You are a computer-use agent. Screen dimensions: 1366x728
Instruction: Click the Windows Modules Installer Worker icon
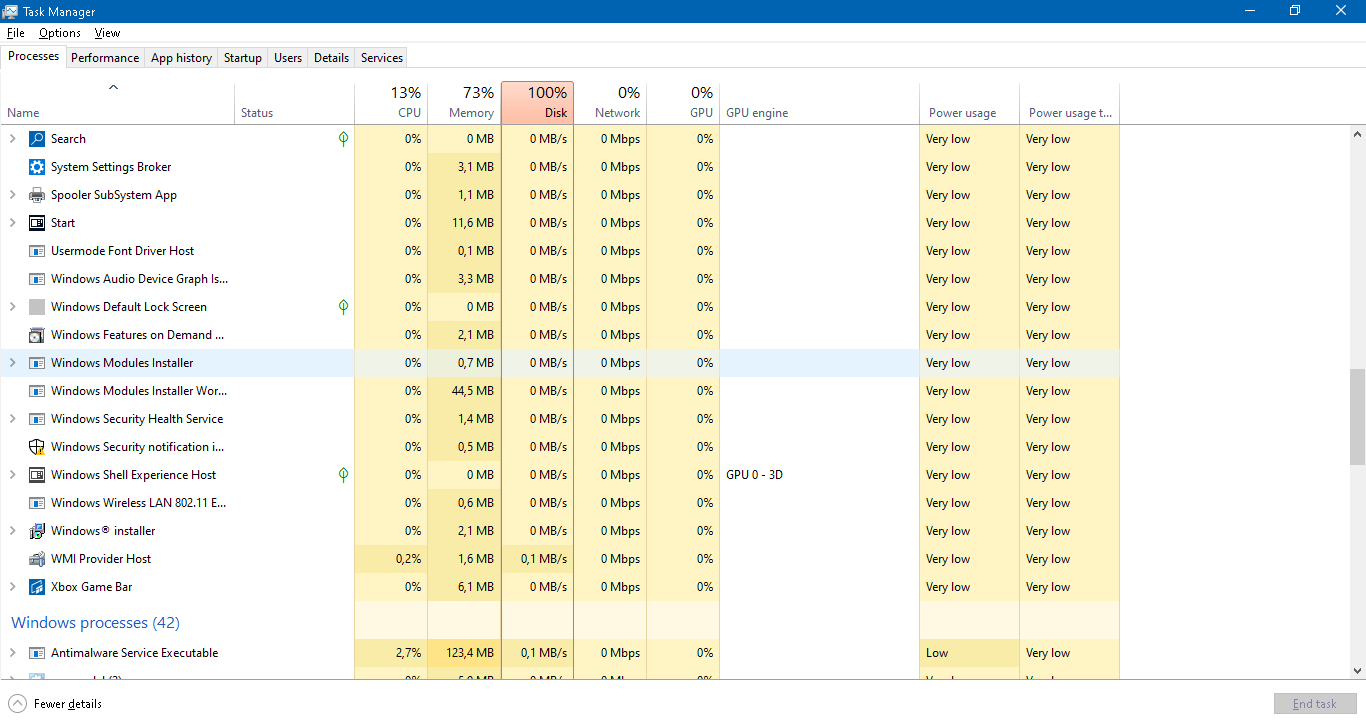[37, 391]
